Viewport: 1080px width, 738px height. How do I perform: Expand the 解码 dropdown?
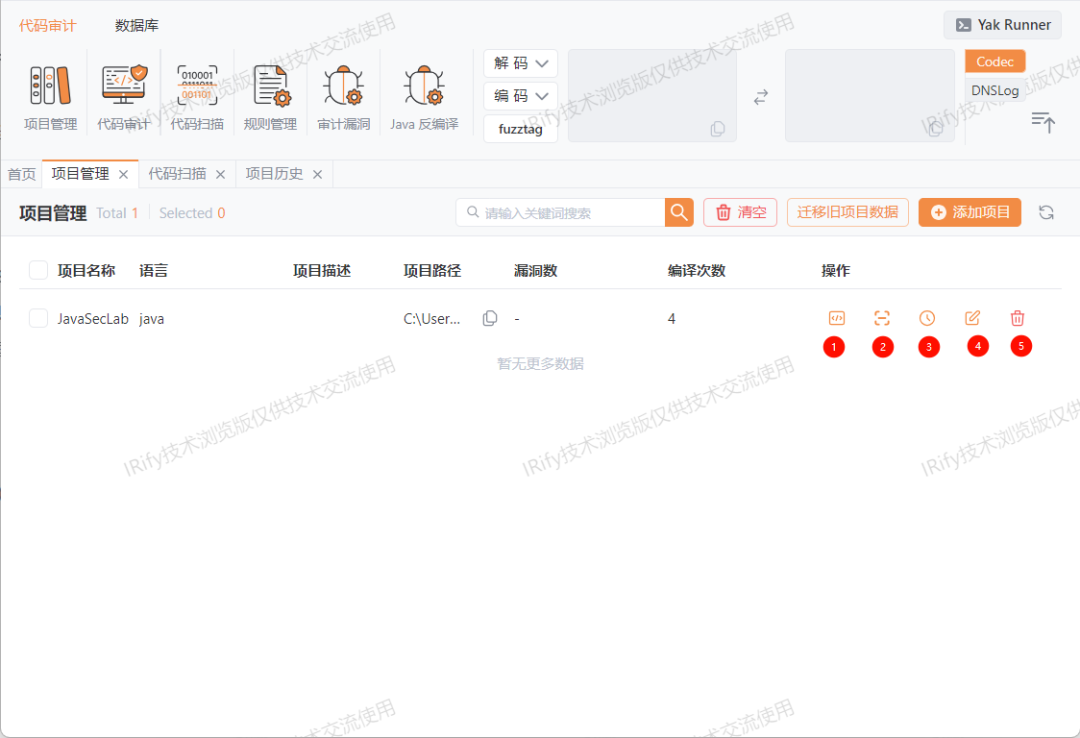521,63
